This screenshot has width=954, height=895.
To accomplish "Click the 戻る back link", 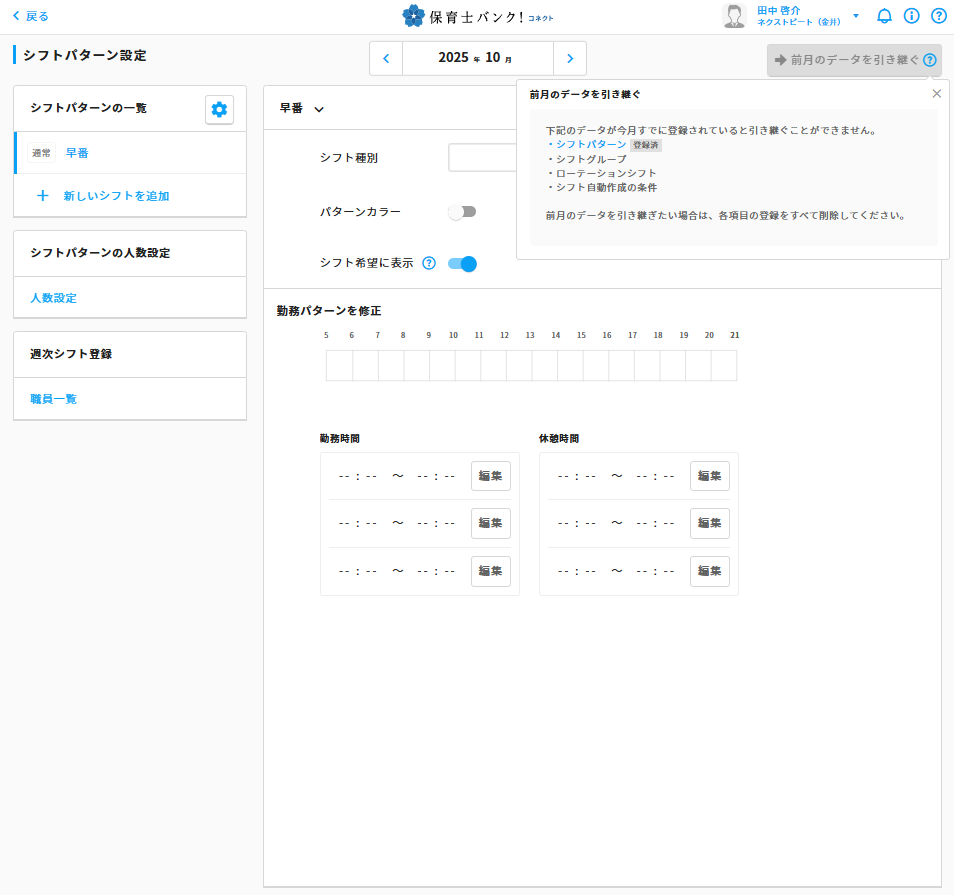I will point(30,16).
